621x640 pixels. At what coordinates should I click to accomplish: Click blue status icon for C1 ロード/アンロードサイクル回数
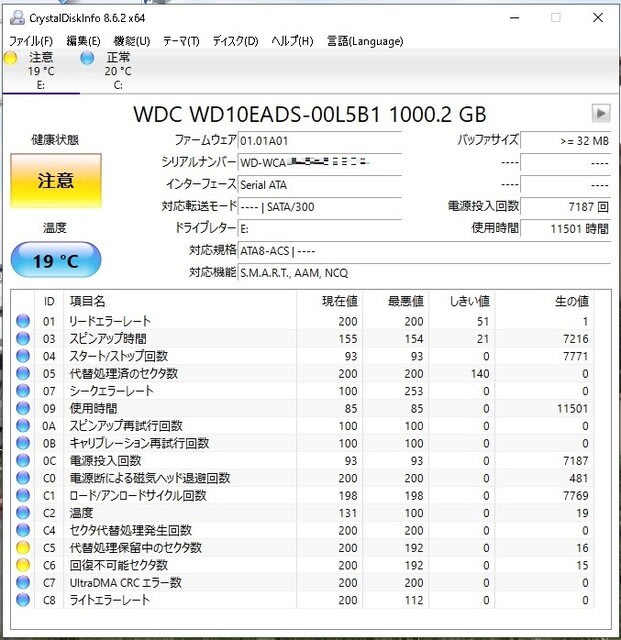coord(23,495)
